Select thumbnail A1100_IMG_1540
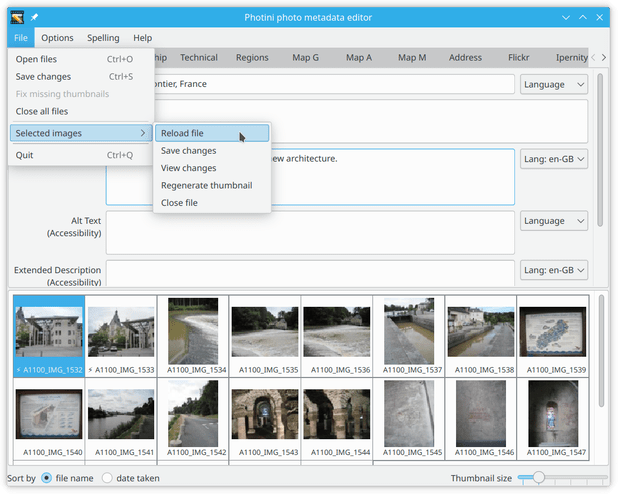 49,419
